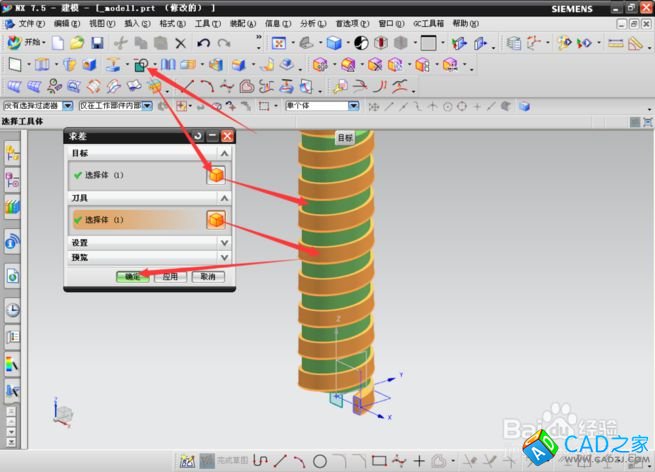655x472 pixels.
Task: Expand the 预览 (Preview) section
Action: 225,257
